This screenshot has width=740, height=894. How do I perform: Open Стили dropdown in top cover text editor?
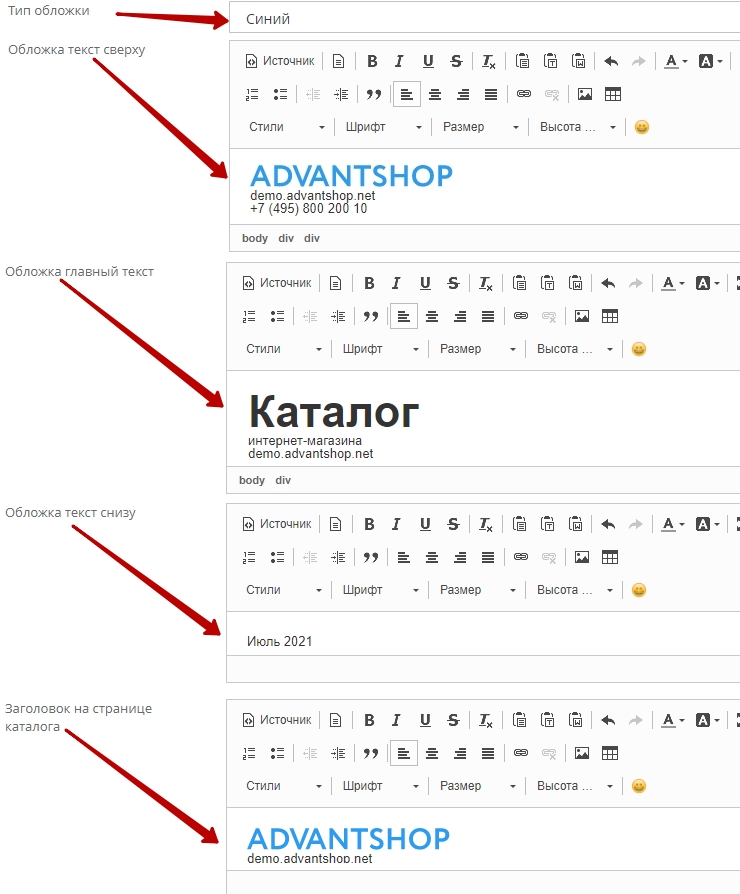click(287, 127)
